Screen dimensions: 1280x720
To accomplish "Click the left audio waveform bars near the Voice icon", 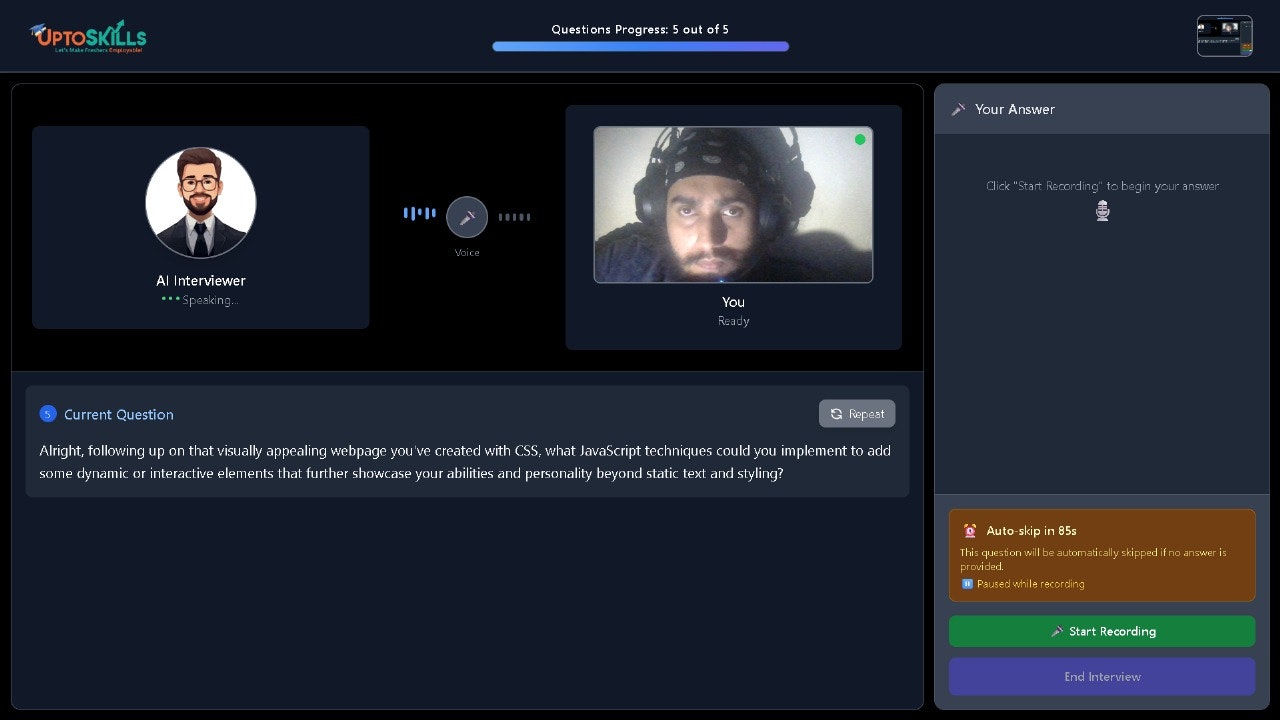I will tap(419, 212).
